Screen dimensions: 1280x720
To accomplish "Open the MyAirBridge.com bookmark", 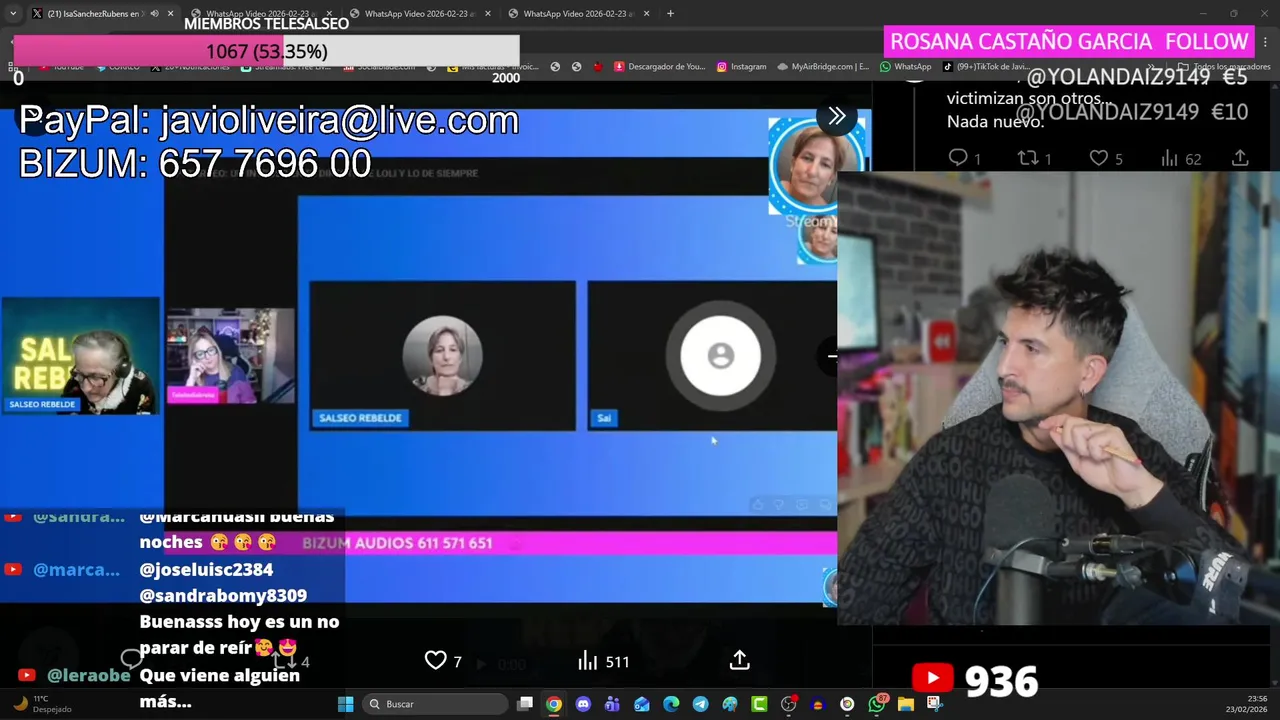I will point(822,67).
